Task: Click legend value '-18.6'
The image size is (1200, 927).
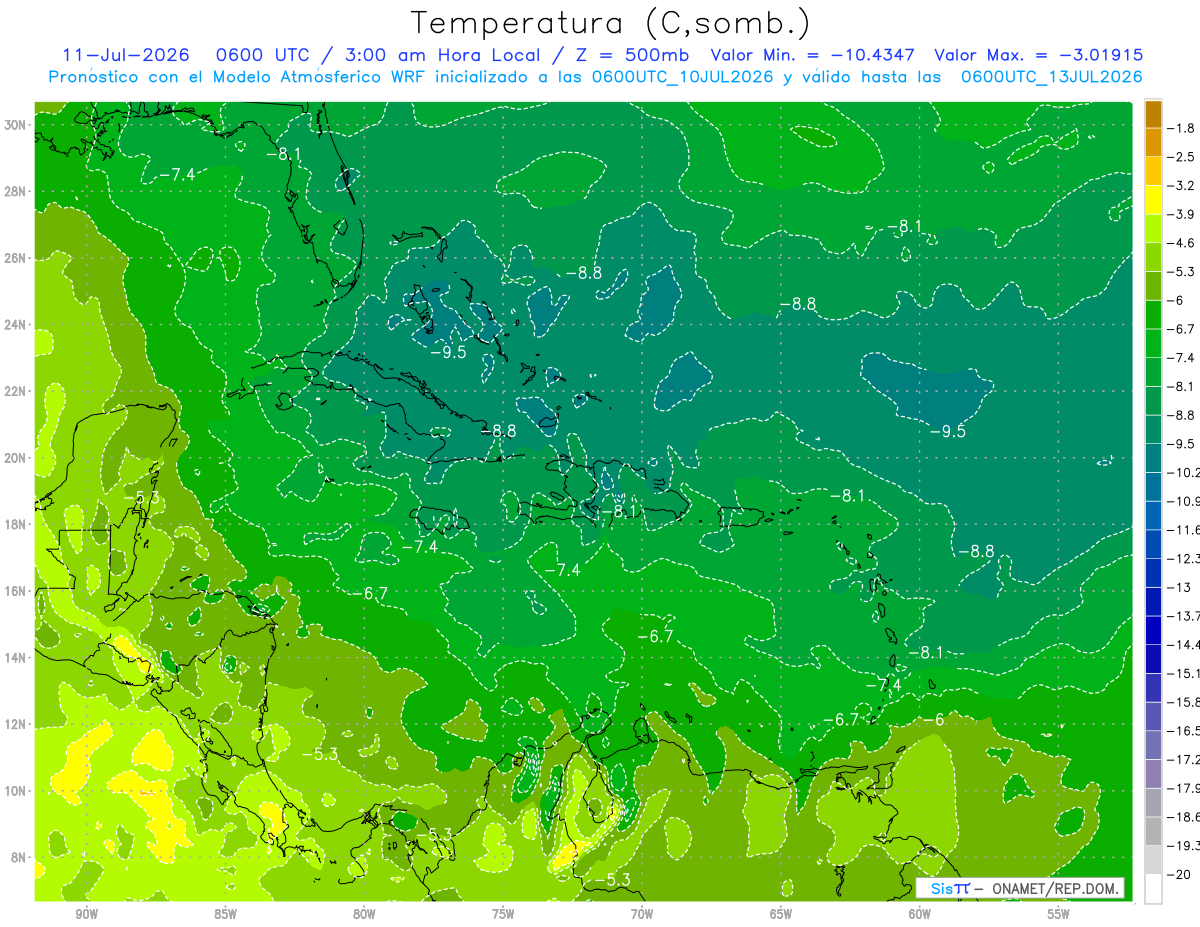Action: (1184, 817)
